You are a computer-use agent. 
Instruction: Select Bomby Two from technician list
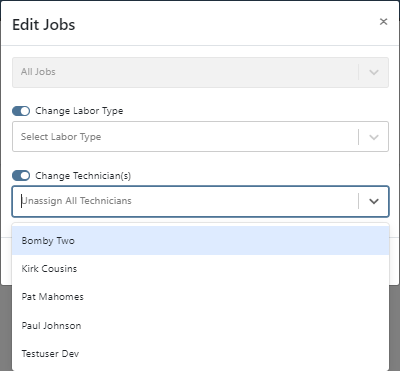pos(200,241)
